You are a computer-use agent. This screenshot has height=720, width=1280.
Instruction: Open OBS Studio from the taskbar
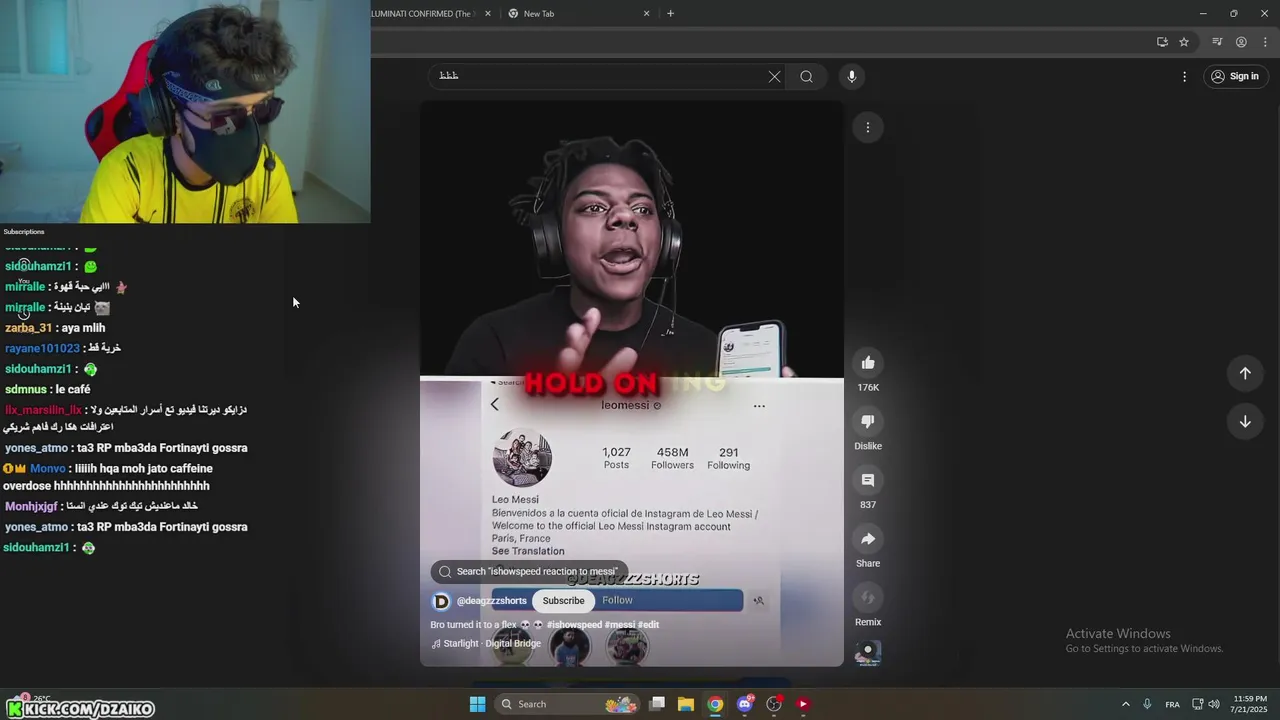(773, 704)
